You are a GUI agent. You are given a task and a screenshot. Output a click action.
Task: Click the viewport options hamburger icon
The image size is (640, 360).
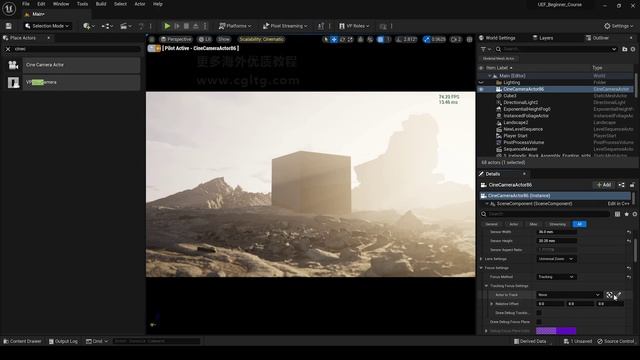coord(152,40)
